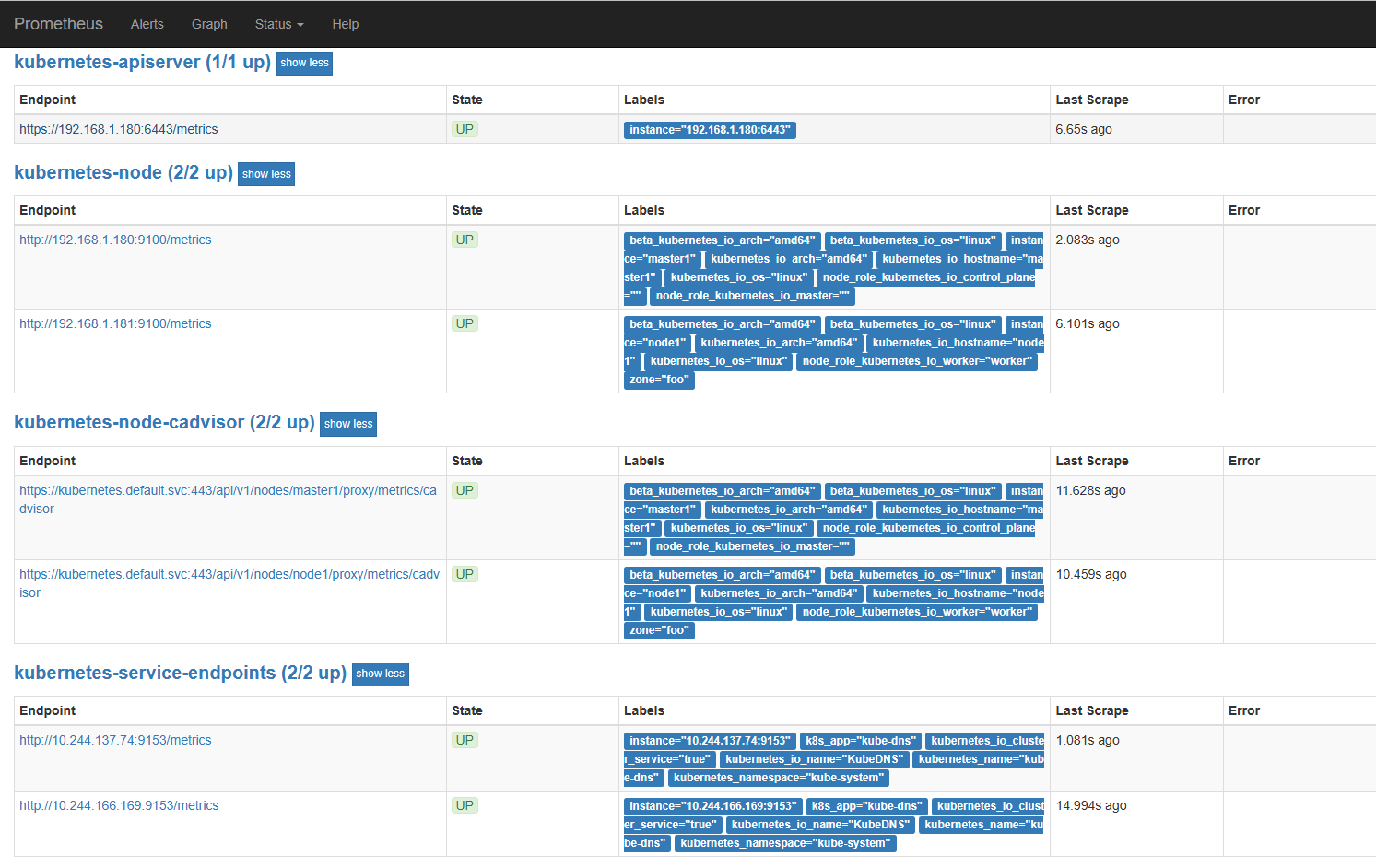This screenshot has width=1376, height=868.
Task: Click last scrape value 6.65s ago
Action: (x=1084, y=129)
